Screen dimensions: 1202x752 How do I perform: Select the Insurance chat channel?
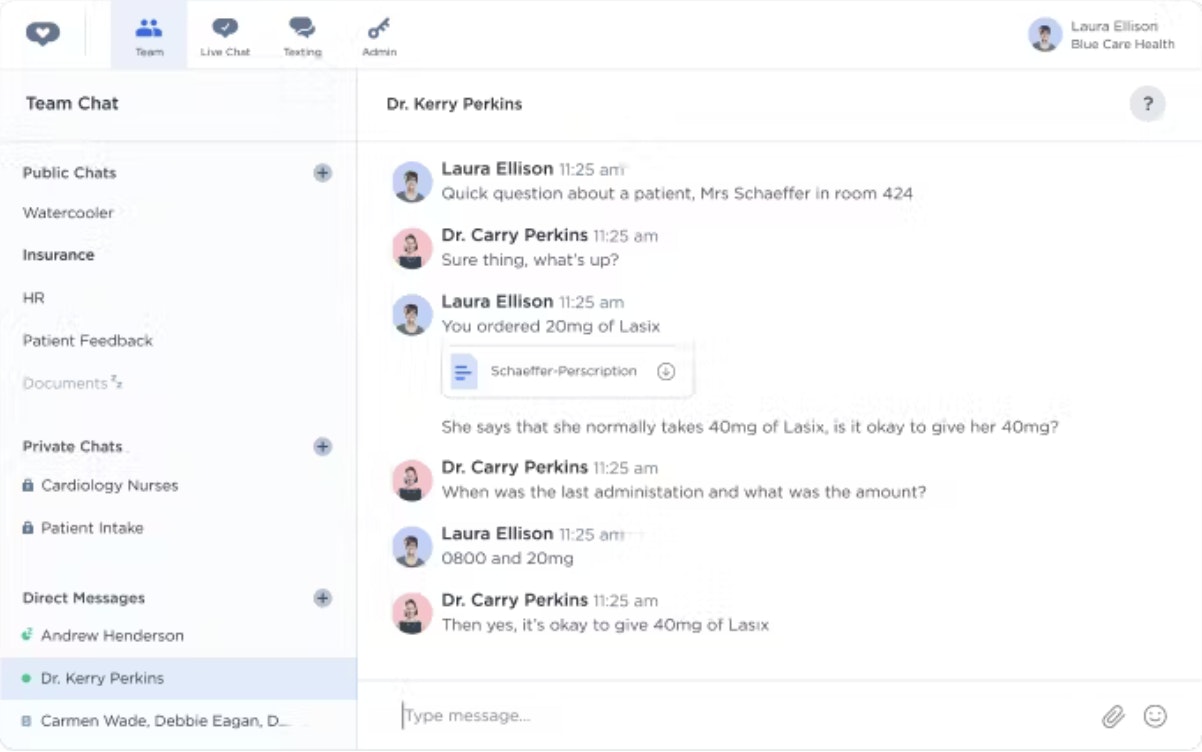[x=58, y=256]
